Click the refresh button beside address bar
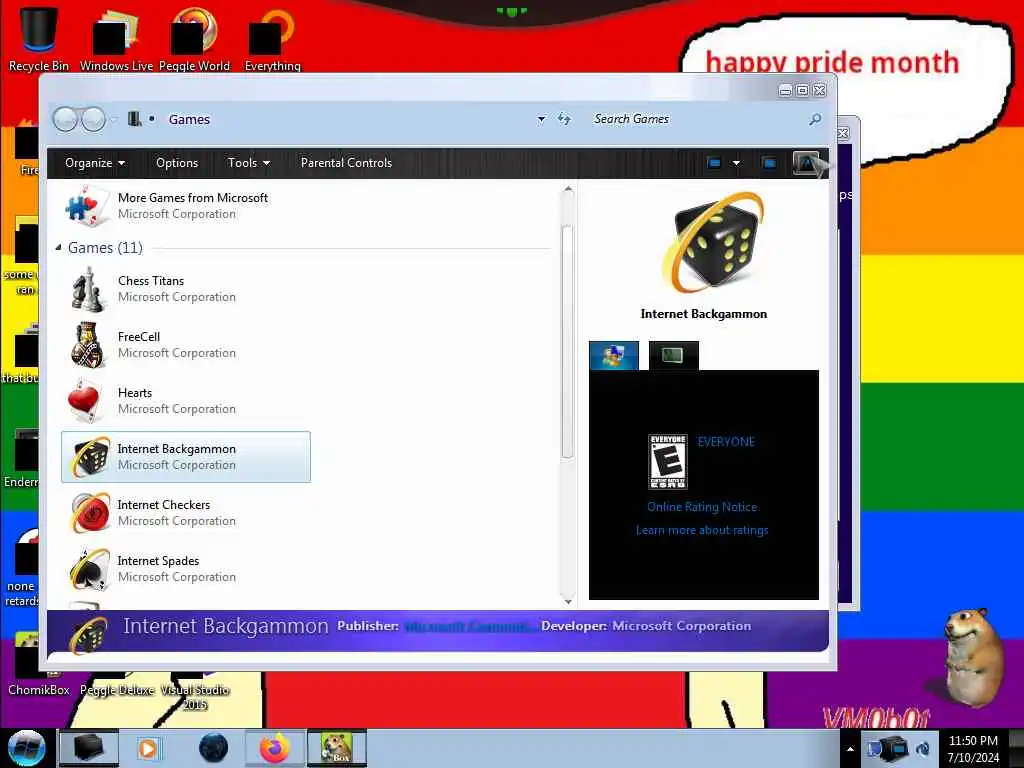The width and height of the screenshot is (1024, 768). coord(564,119)
